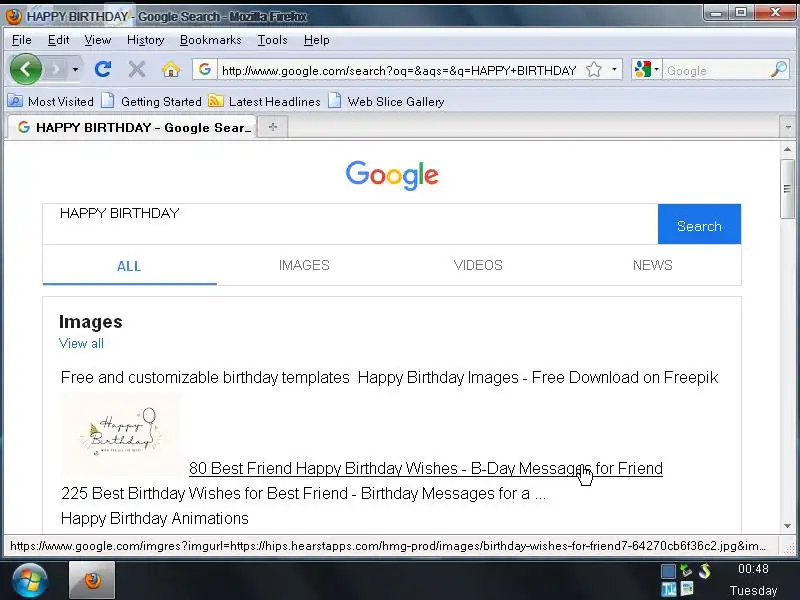Image resolution: width=800 pixels, height=600 pixels.
Task: Switch to the IMAGES results tab
Action: (x=304, y=265)
